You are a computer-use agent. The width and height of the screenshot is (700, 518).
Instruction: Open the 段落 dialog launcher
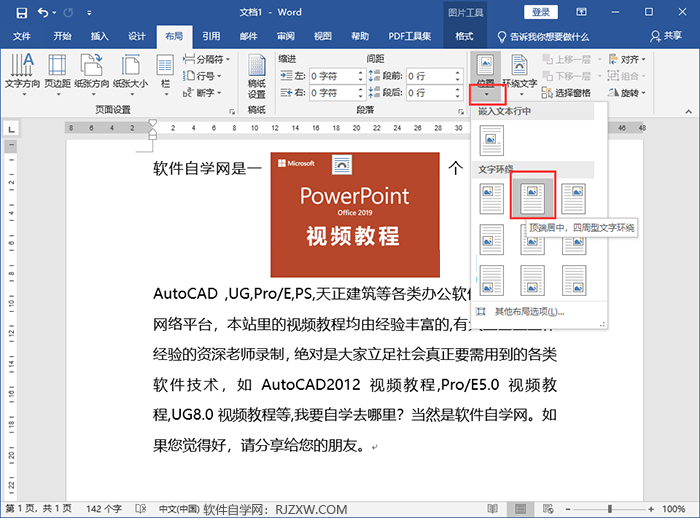(461, 111)
